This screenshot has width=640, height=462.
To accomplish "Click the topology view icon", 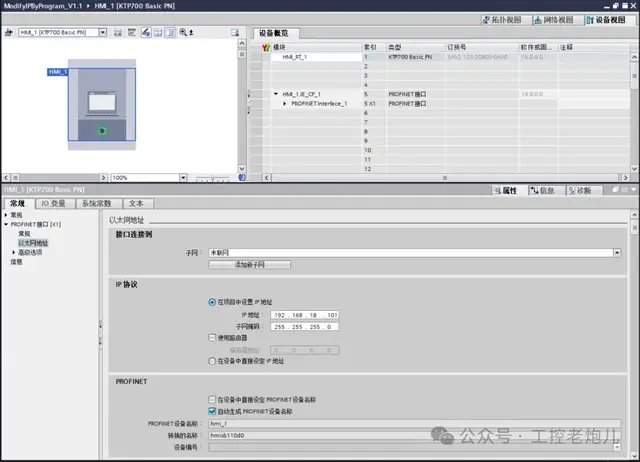I will point(486,20).
